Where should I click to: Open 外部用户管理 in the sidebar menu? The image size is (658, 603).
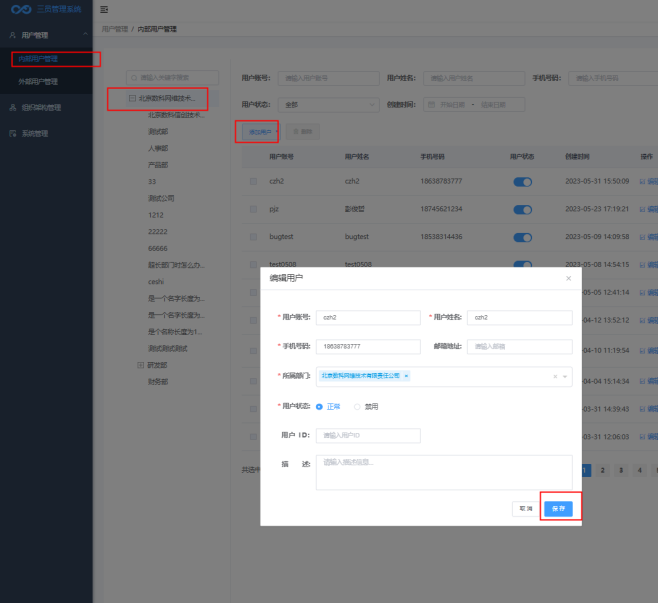pyautogui.click(x=38, y=82)
